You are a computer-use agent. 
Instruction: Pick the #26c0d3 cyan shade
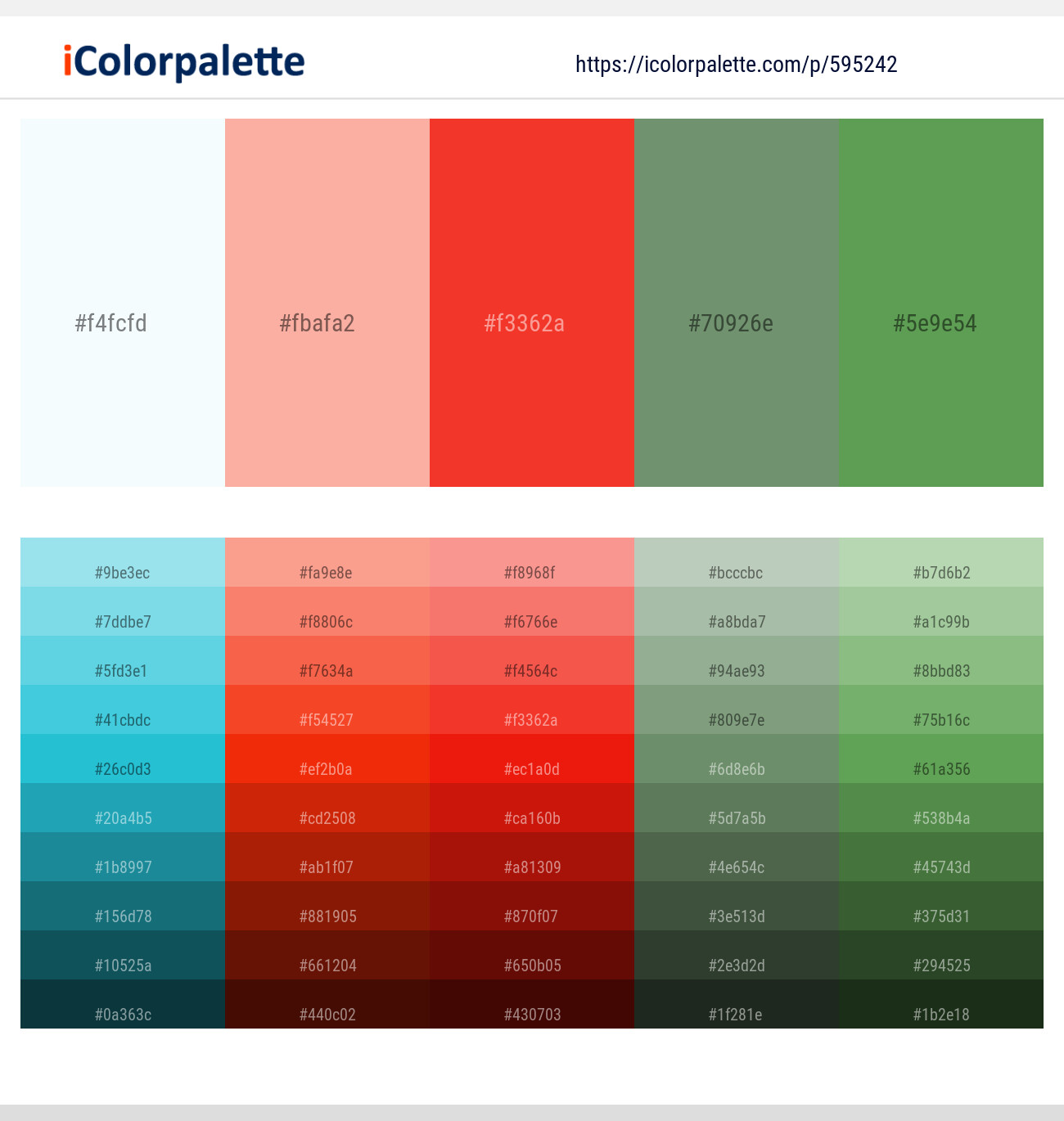pyautogui.click(x=123, y=759)
